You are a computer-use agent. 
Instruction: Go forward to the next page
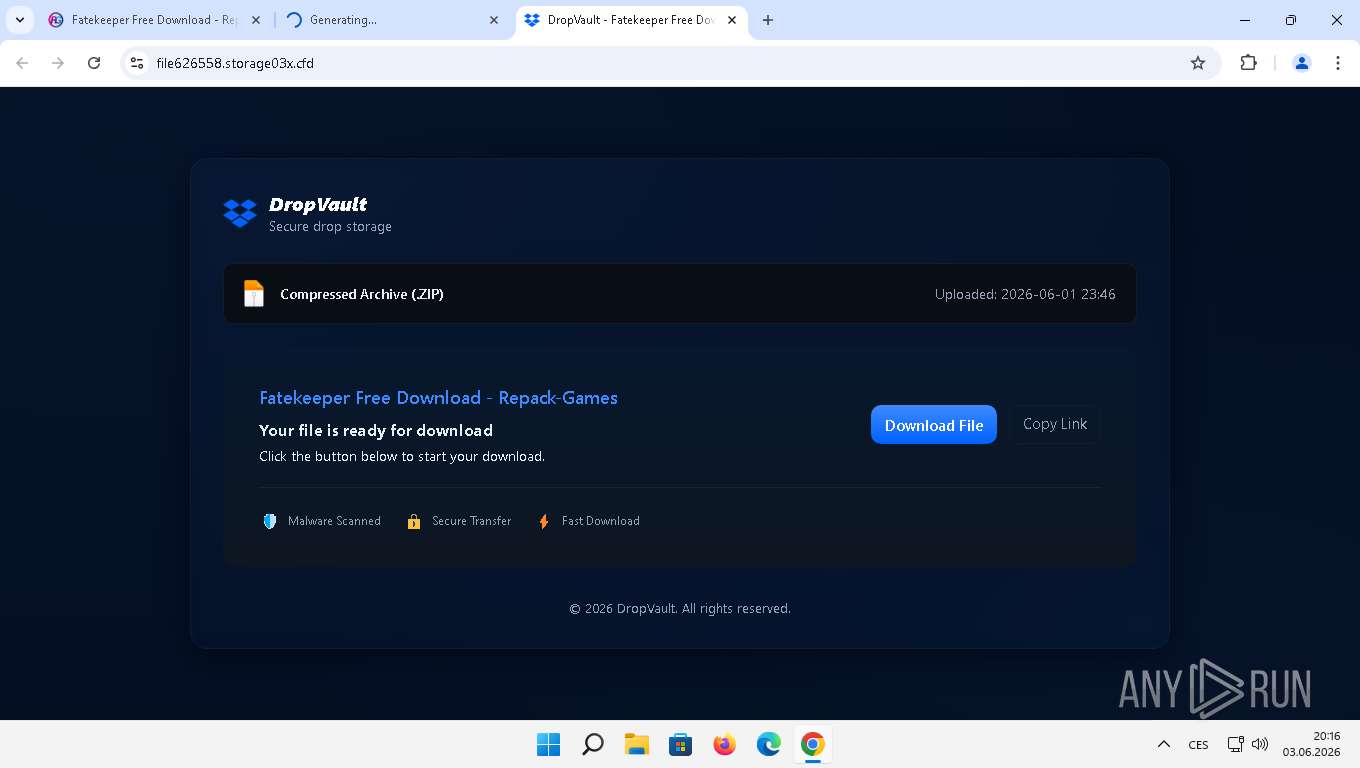58,63
